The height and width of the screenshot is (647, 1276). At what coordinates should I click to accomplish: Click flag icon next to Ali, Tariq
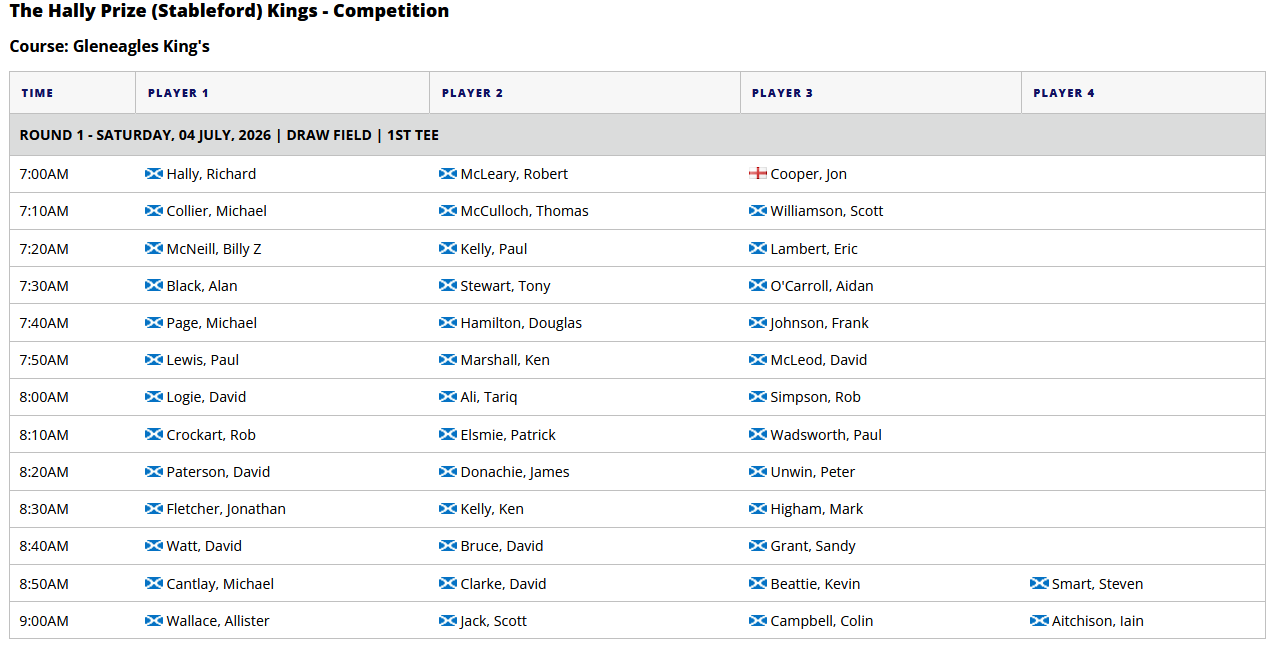(448, 397)
